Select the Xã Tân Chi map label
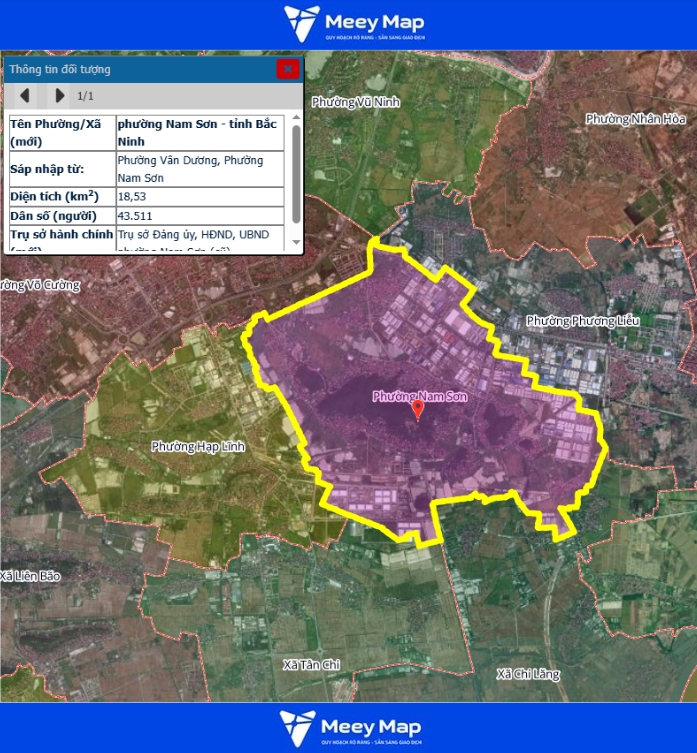 coord(311,665)
